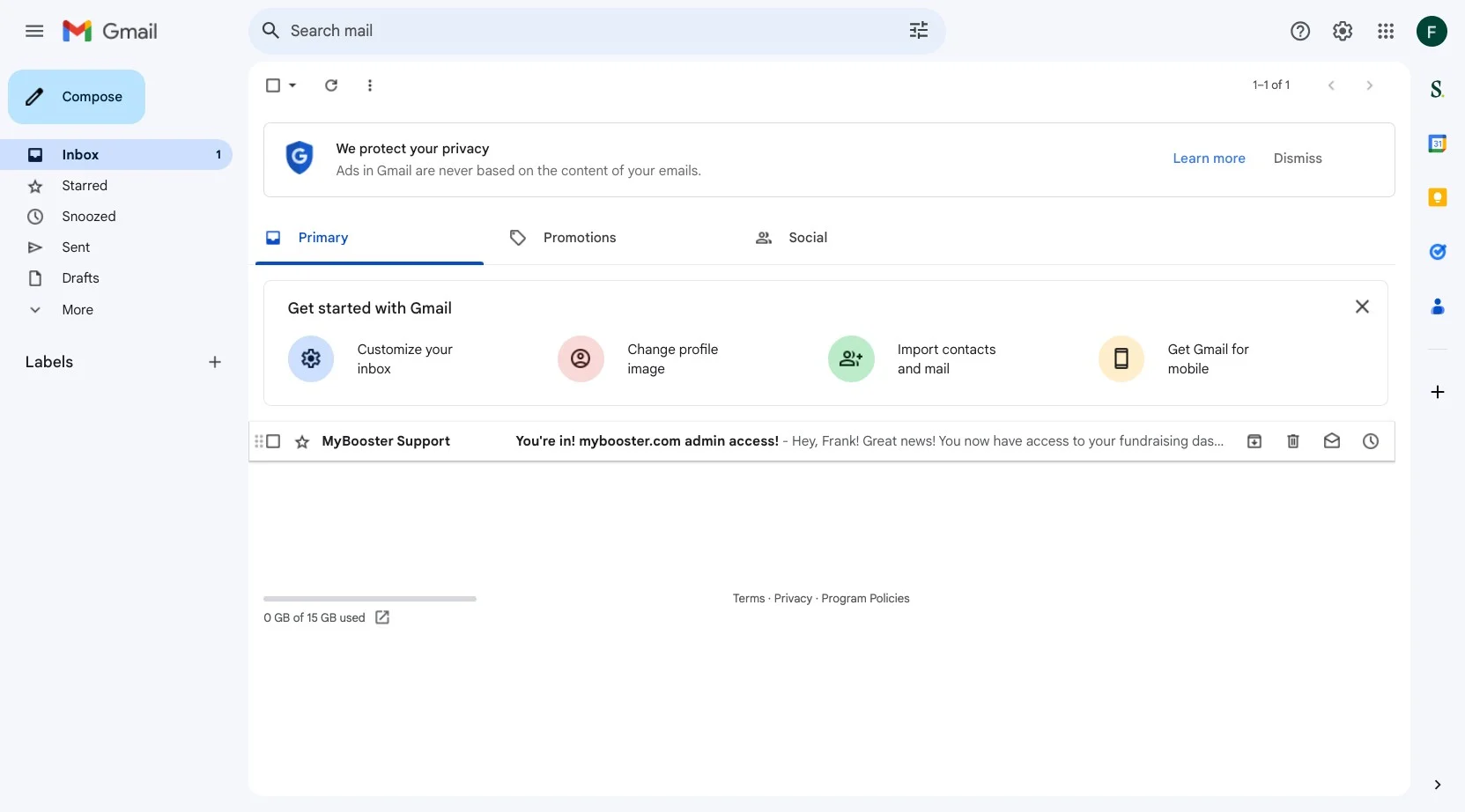Screen dimensions: 1465x812
Task: Open the Drafts folder
Action: pos(116,278)
